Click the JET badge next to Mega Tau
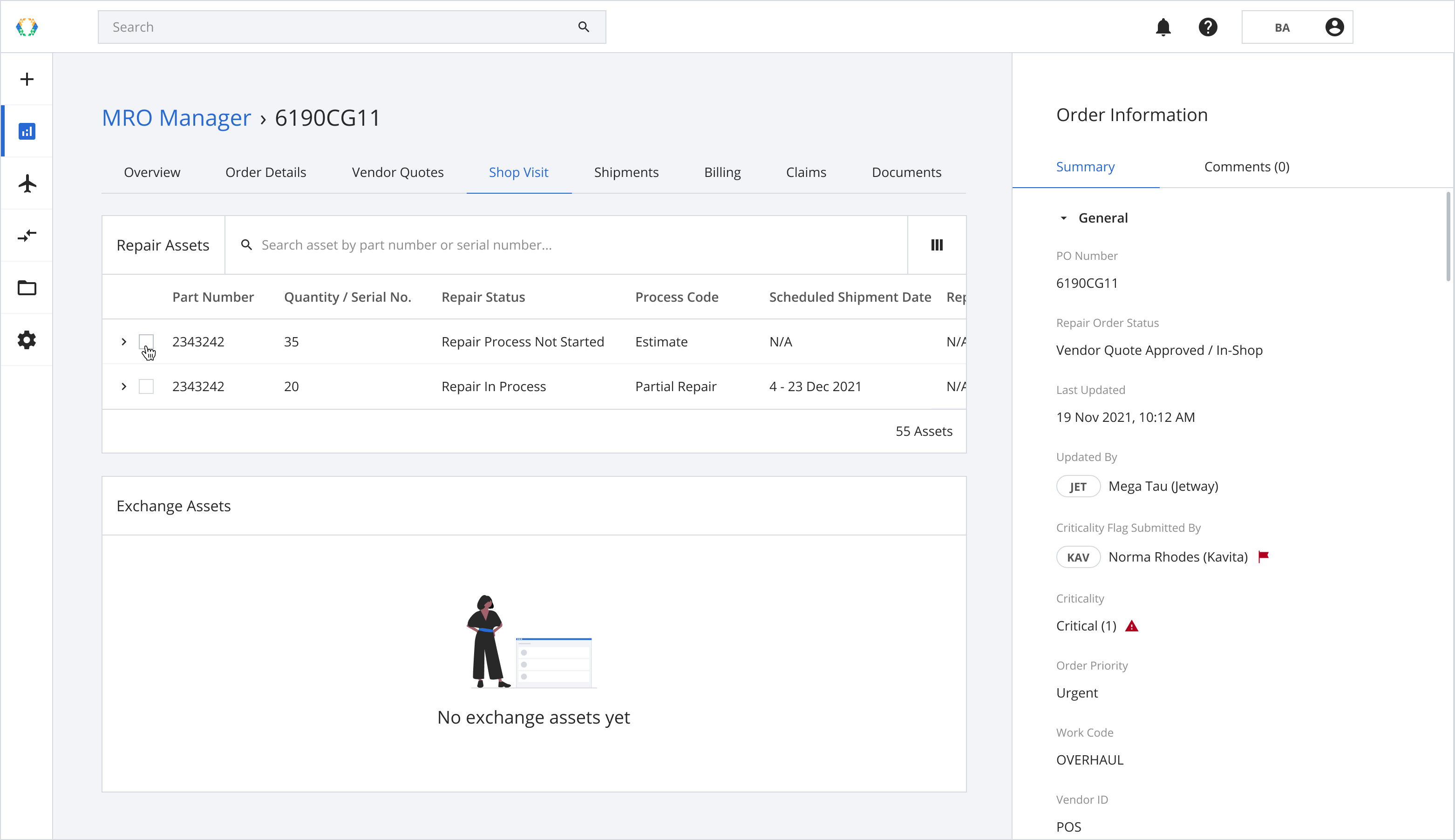Viewport: 1455px width, 840px height. [x=1078, y=486]
